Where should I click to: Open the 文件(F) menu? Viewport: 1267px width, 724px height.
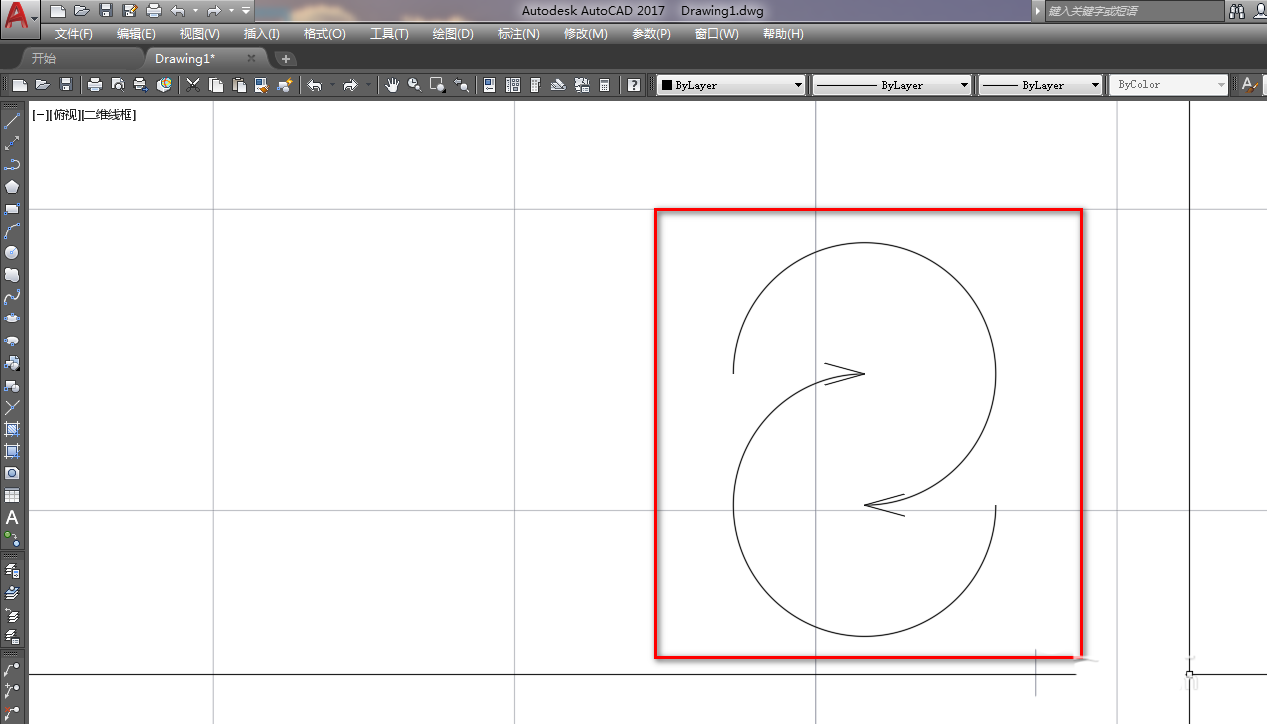tap(74, 34)
